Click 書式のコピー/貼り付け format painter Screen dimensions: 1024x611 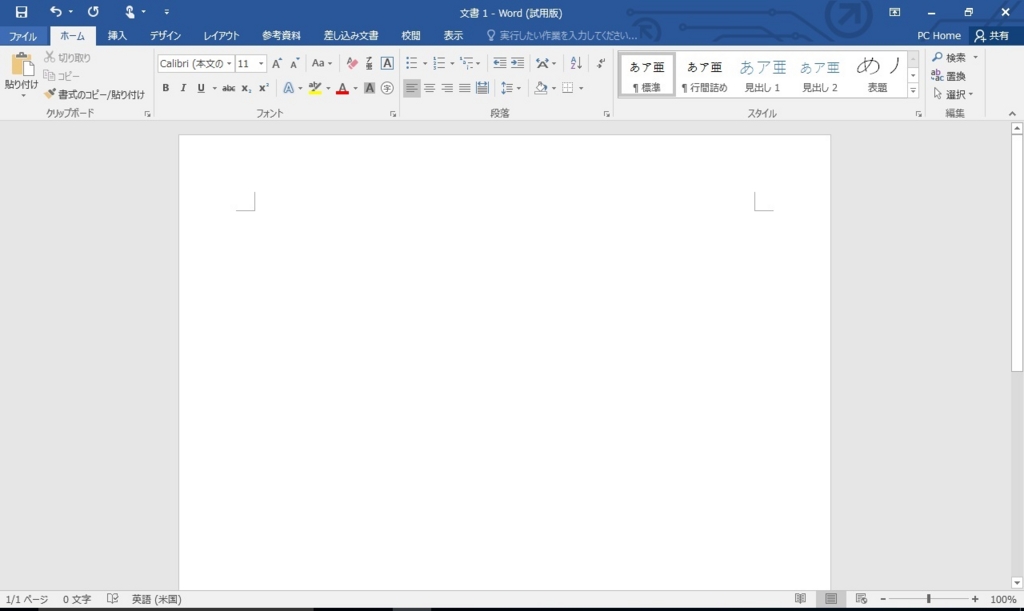point(95,95)
